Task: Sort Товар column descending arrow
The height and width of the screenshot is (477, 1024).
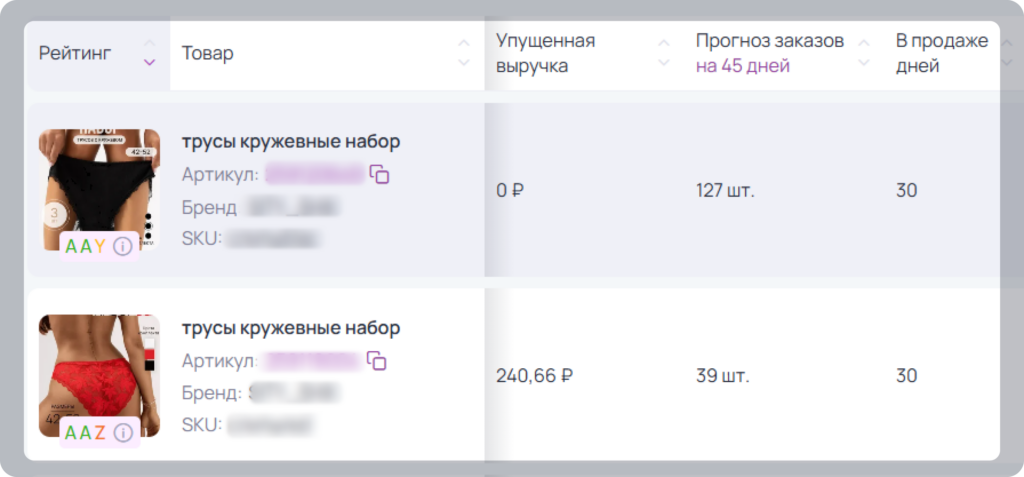Action: [x=464, y=63]
